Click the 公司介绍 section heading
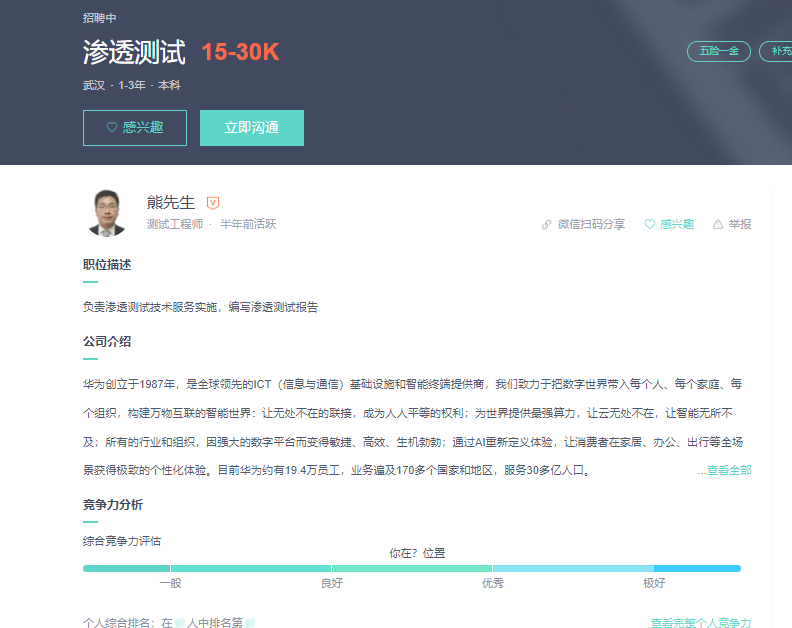This screenshot has height=628, width=792. click(107, 342)
